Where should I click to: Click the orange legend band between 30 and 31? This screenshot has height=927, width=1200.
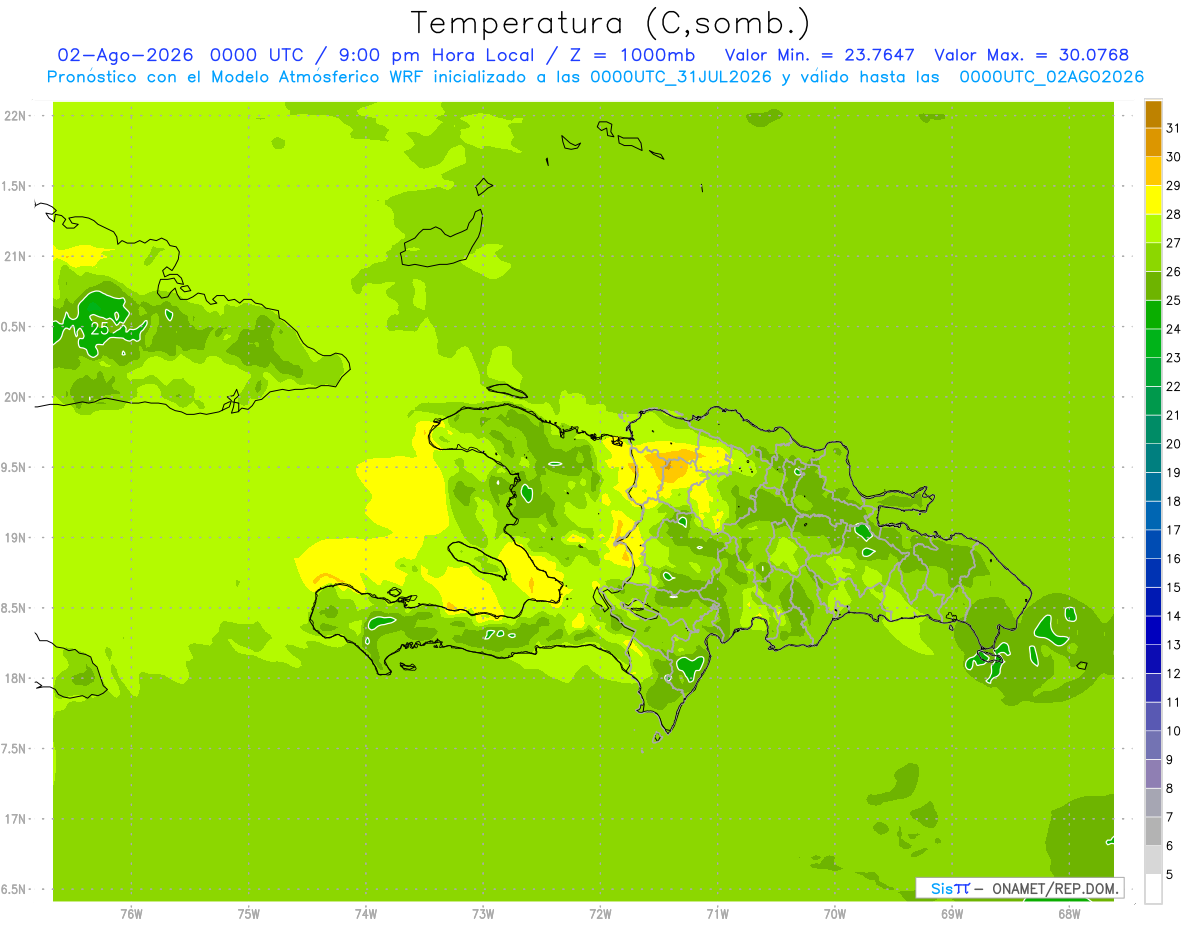1153,142
